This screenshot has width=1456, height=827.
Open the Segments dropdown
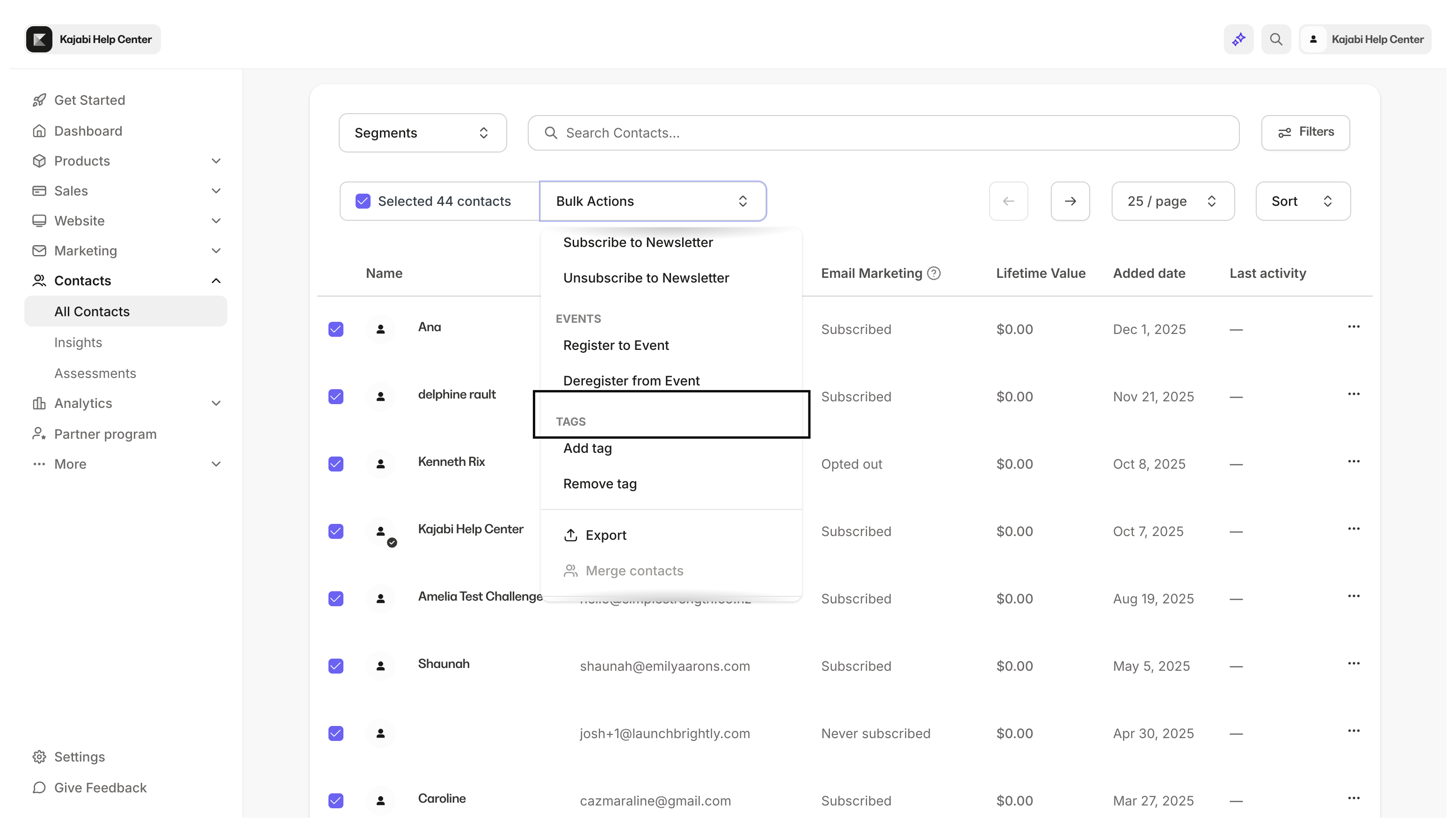point(422,132)
